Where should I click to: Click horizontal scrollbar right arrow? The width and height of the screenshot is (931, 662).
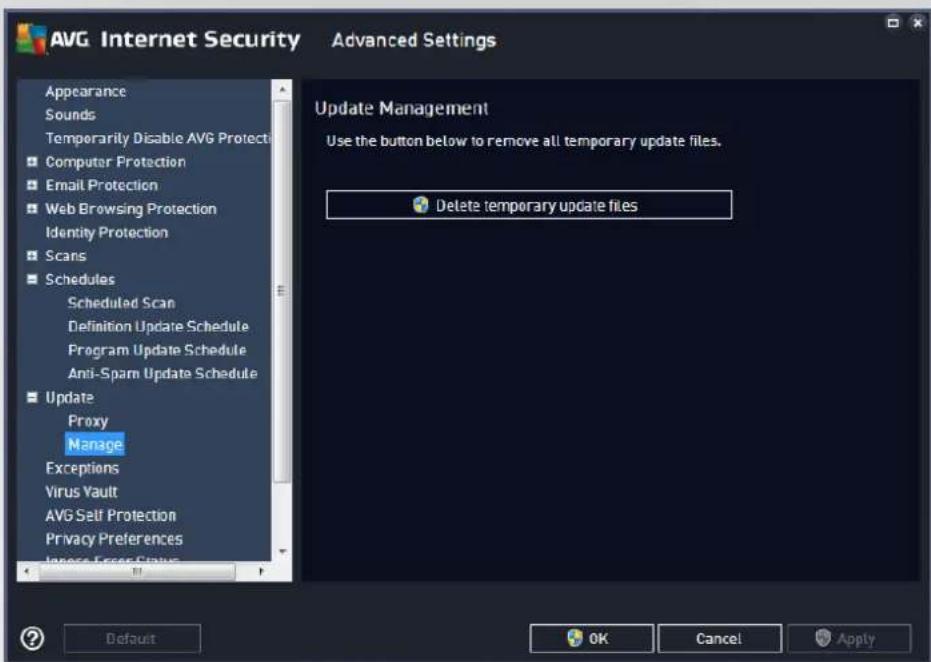(261, 572)
